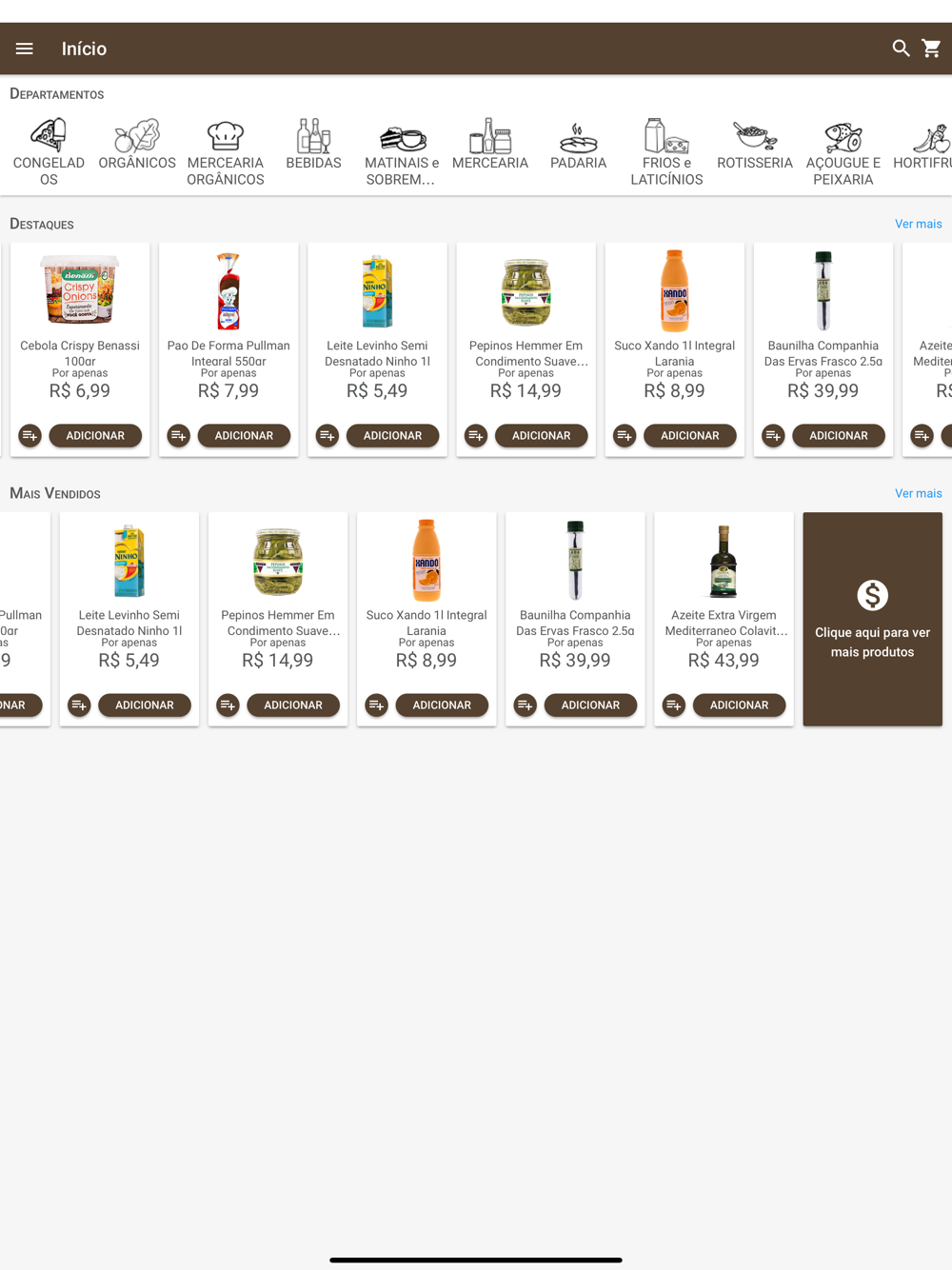Add Mais Vendidos Leite Levinho to a list
Viewport: 952px width, 1270px height.
(80, 705)
